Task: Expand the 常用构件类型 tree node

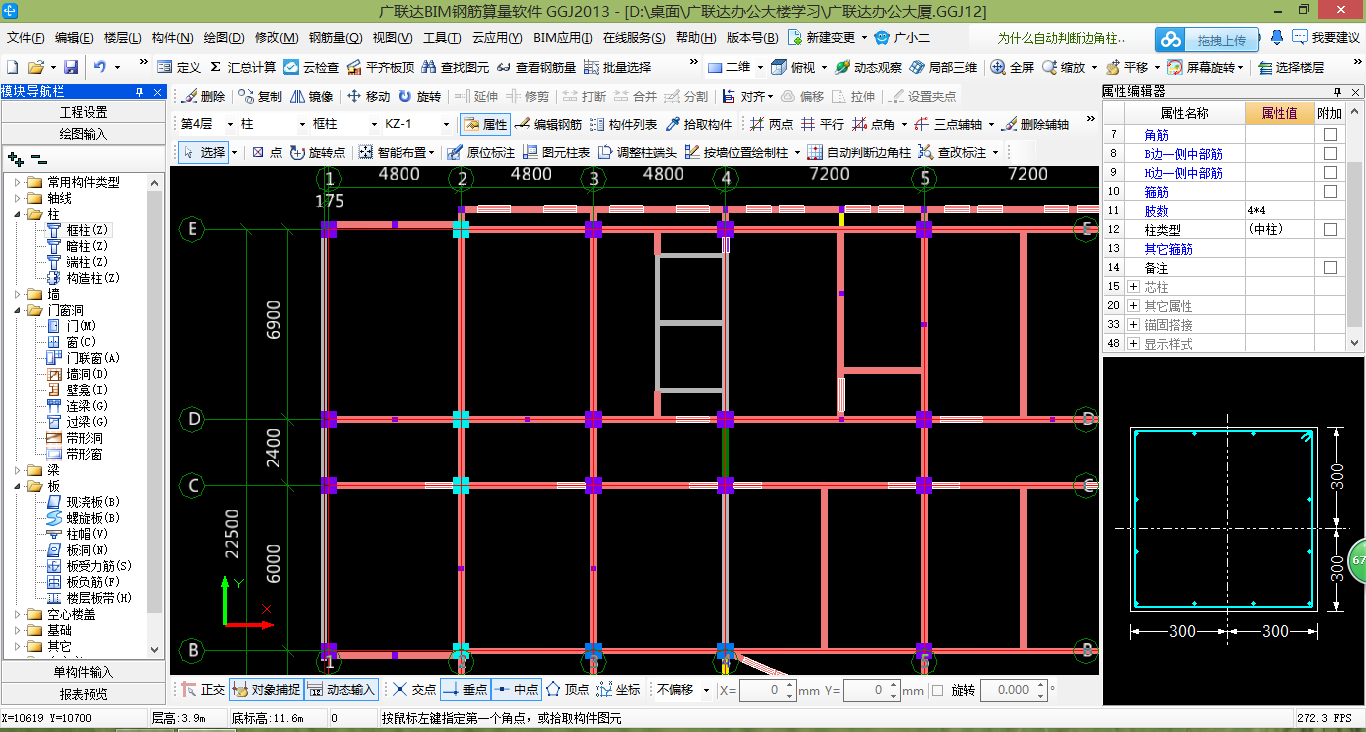Action: pyautogui.click(x=16, y=182)
